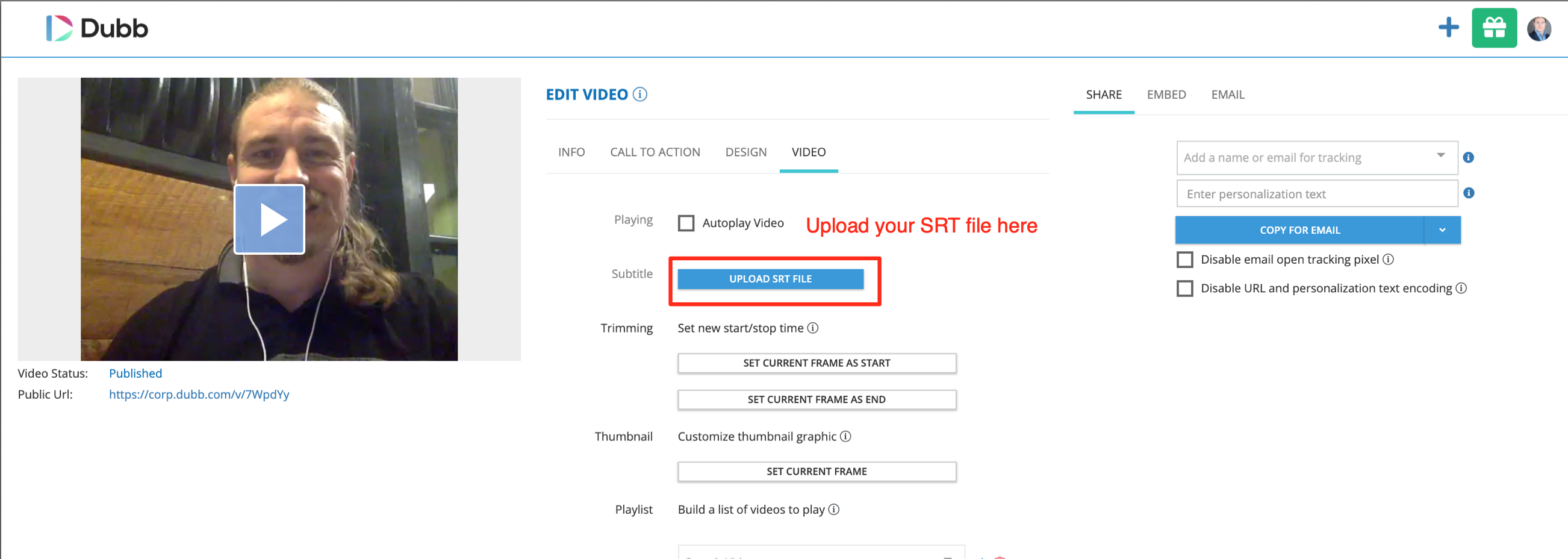Screen dimensions: 1568x559
Task: Click the Thumbnail label
Action: tap(623, 437)
